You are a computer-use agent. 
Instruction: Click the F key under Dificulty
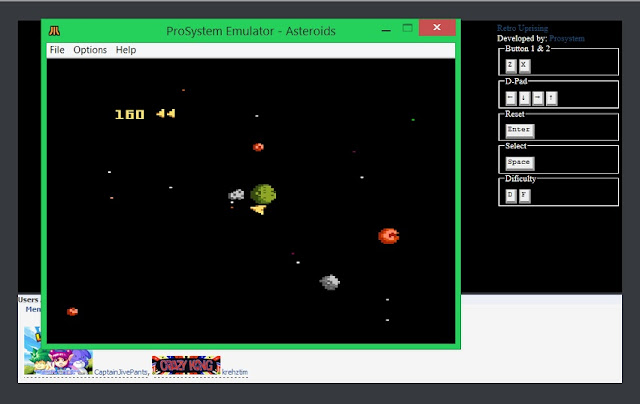tap(524, 195)
